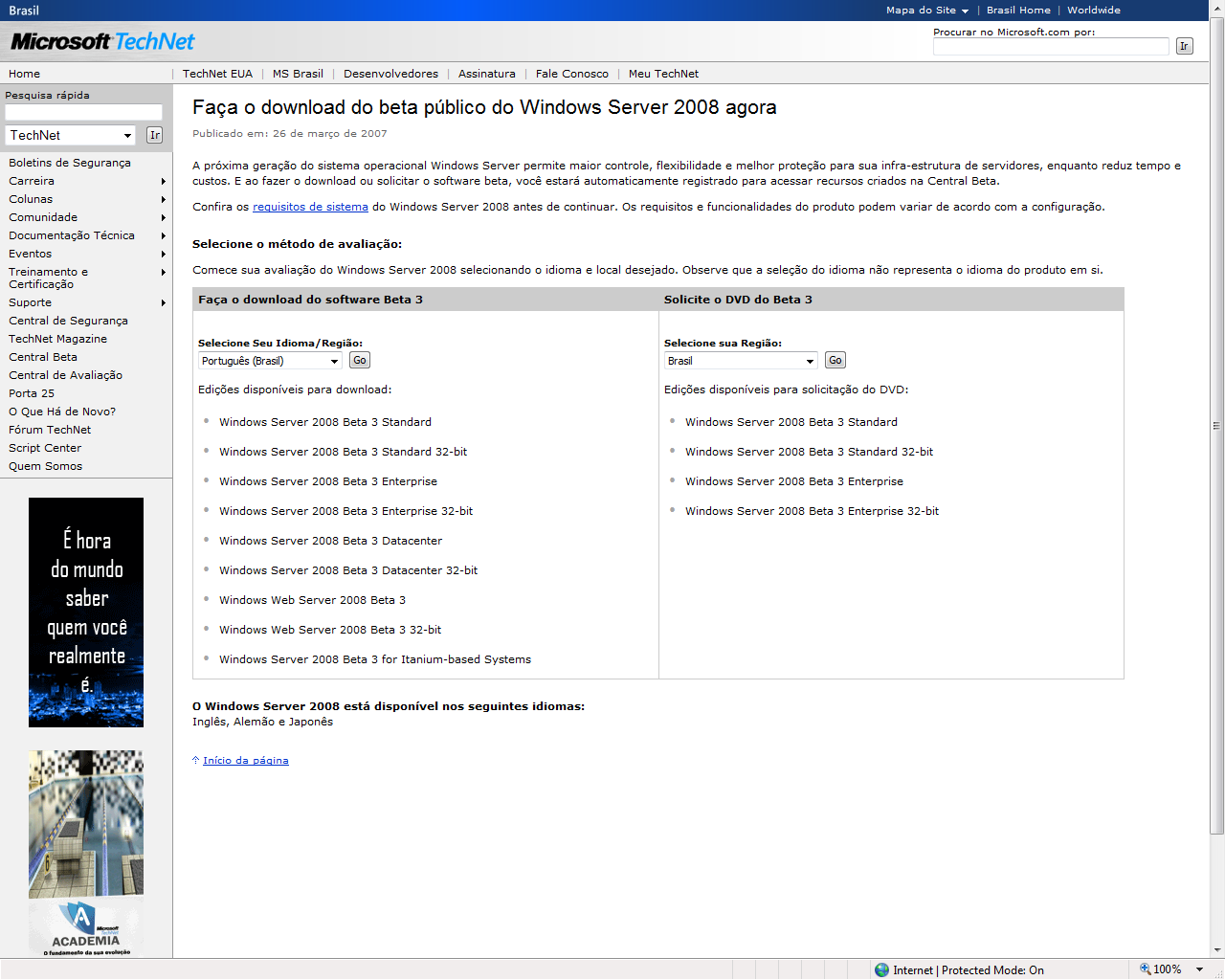Click the Academia banner image

(86, 853)
